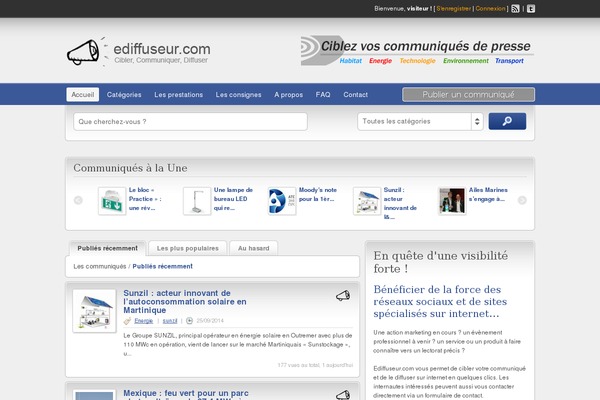Click the LED desk lamp thumbnail
The width and height of the screenshot is (600, 400).
coord(197,201)
